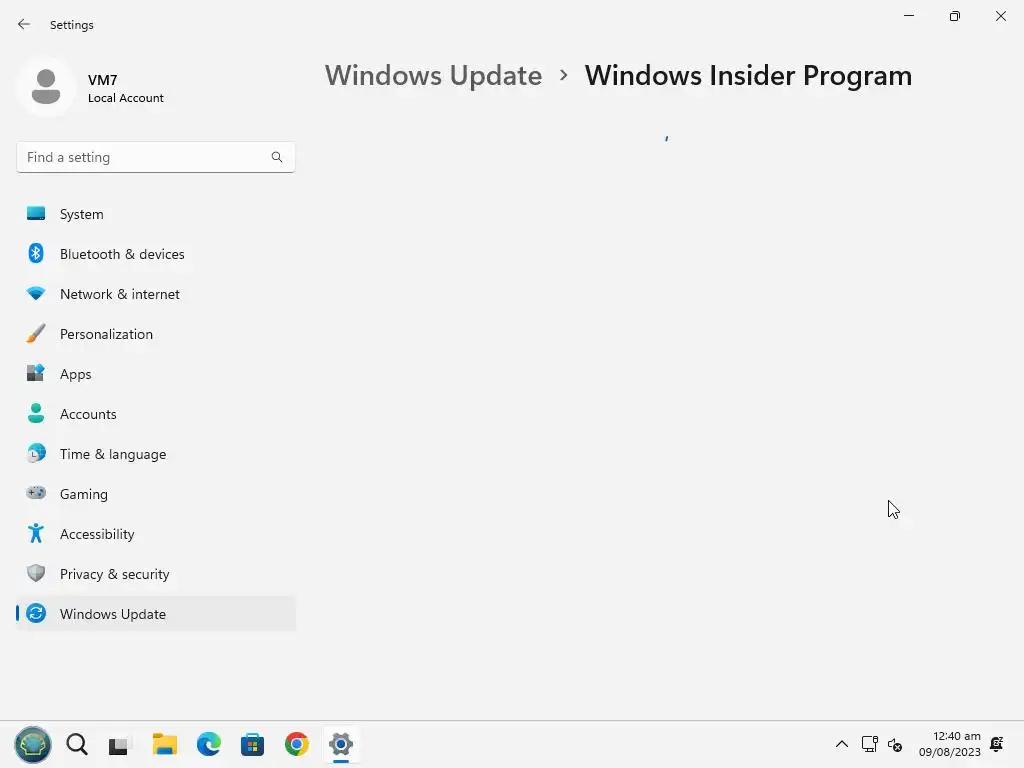
Task: Click the back arrow in Settings header
Action: point(24,24)
